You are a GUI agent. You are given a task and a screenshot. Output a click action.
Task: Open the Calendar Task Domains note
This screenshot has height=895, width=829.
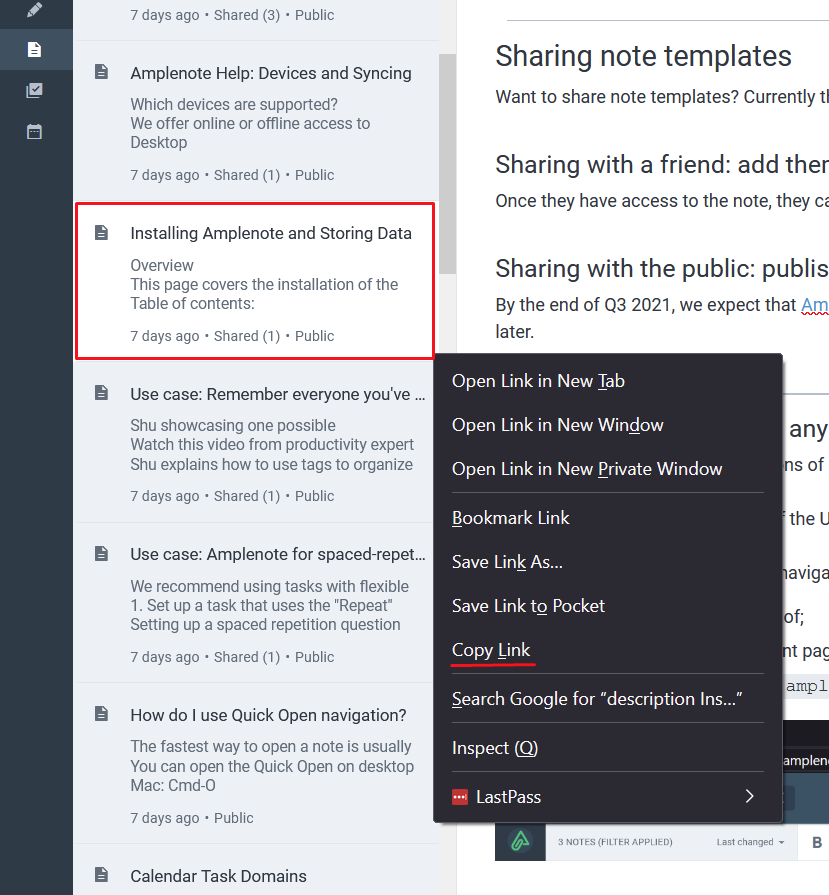point(218,876)
